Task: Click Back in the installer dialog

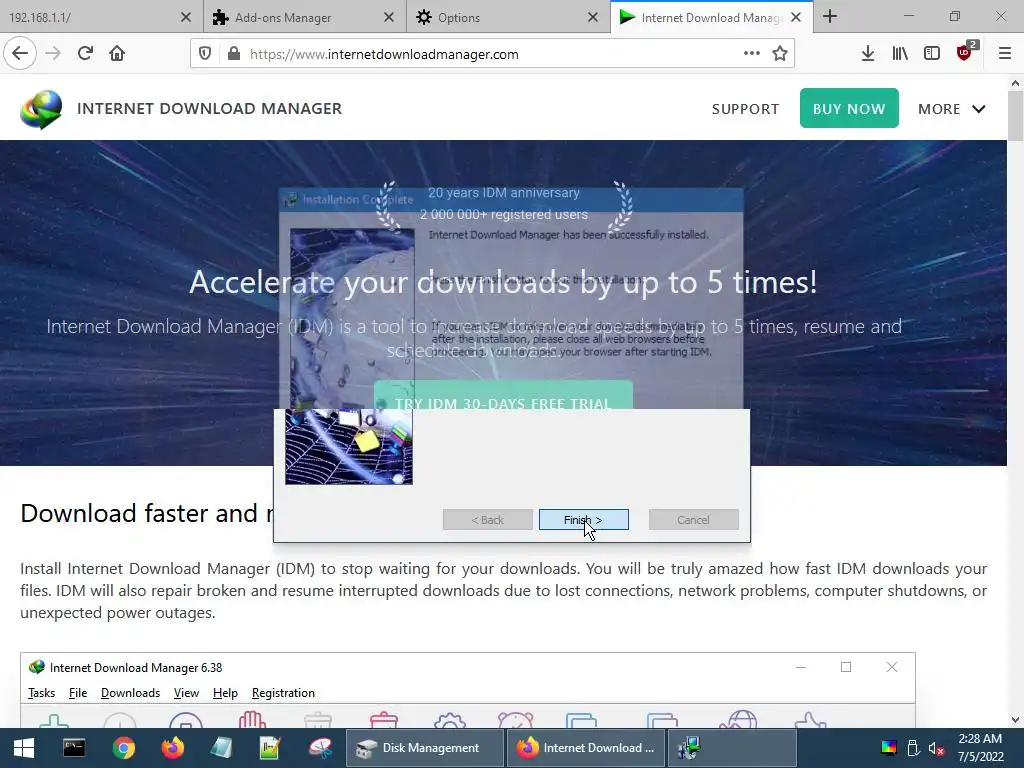Action: [488, 520]
